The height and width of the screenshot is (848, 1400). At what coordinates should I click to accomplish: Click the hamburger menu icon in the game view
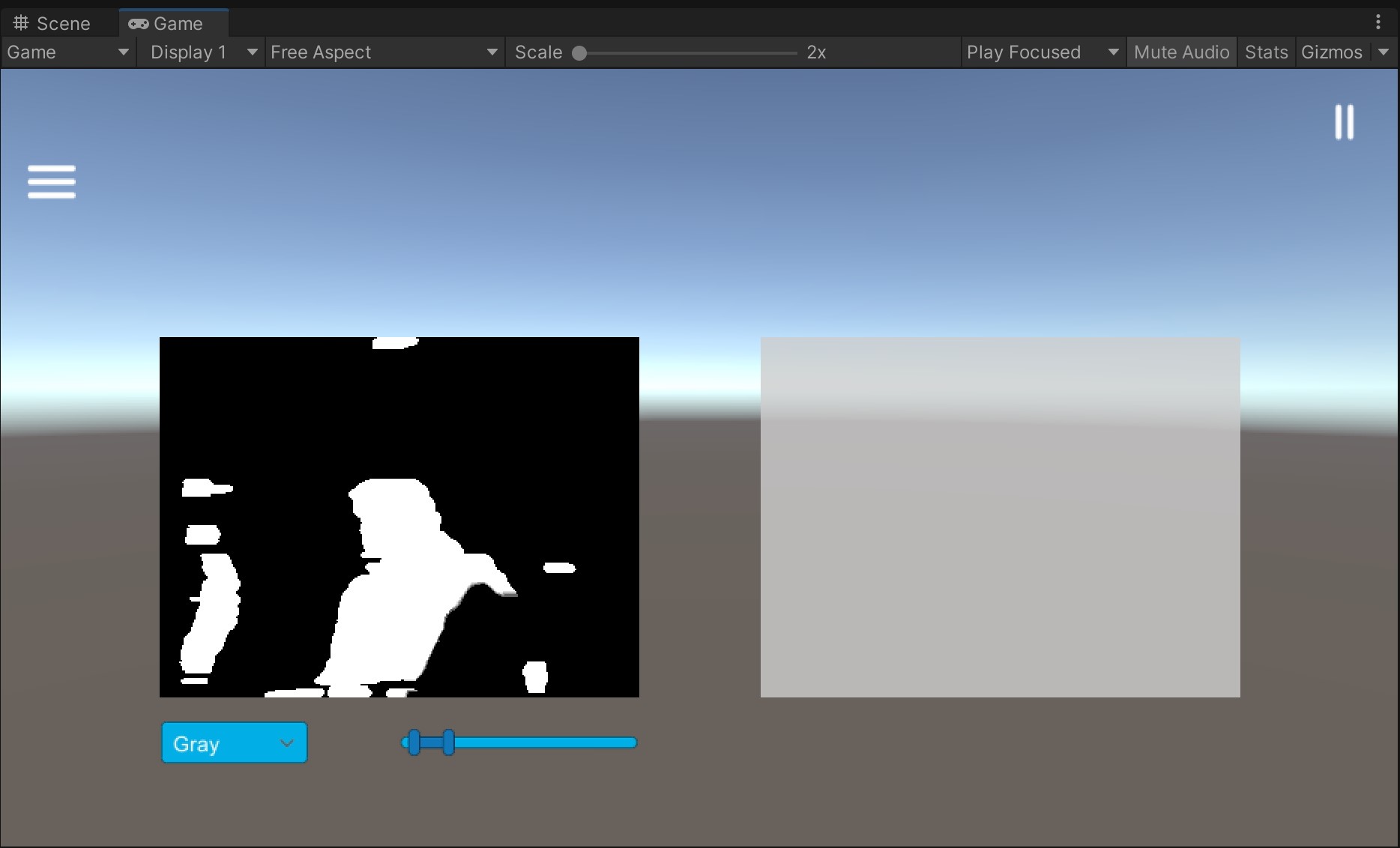click(x=51, y=181)
